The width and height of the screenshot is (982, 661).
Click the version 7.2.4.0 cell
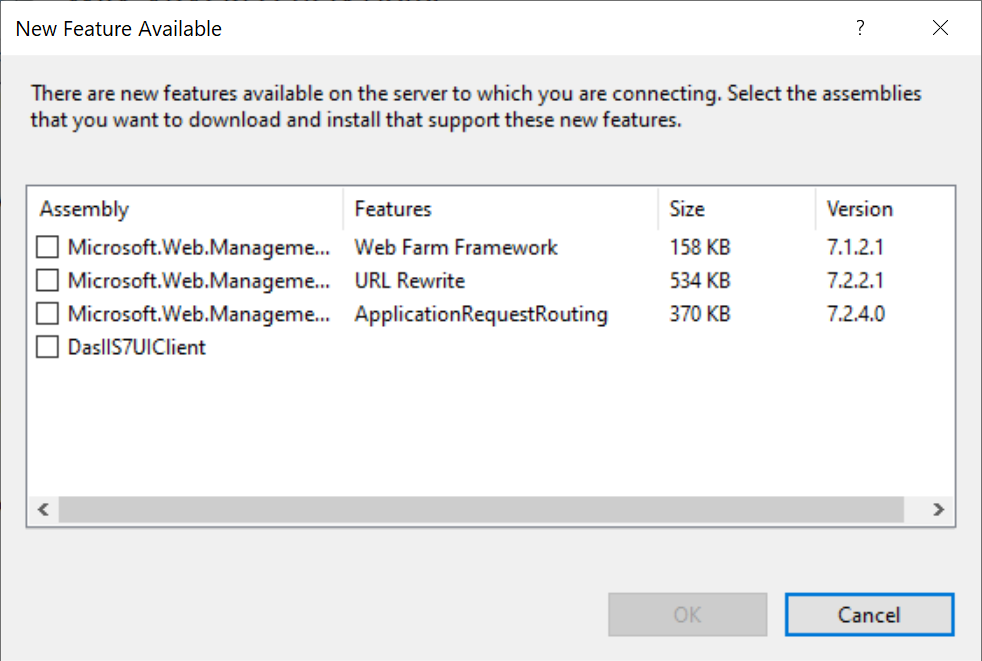(855, 314)
